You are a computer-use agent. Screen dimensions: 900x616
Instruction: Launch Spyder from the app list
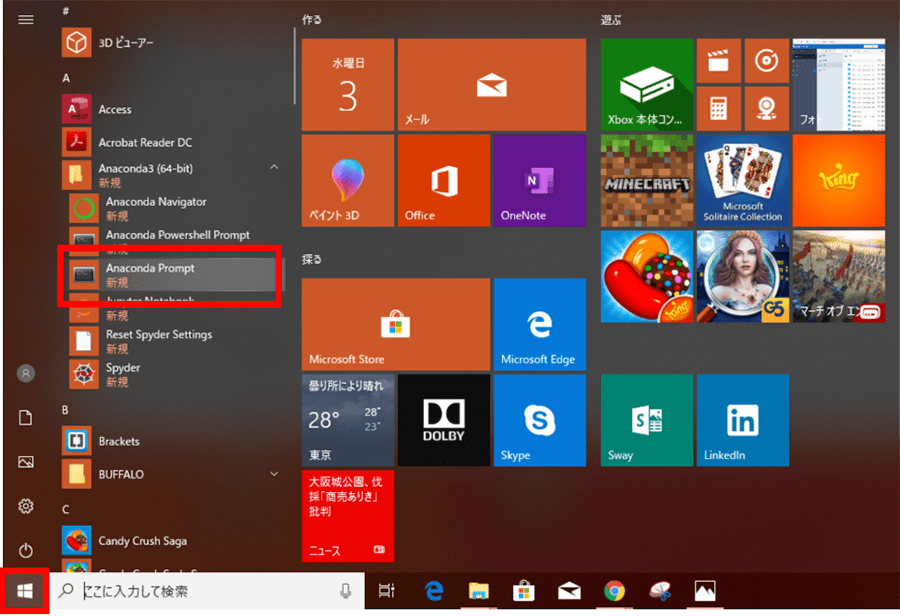pyautogui.click(x=172, y=374)
